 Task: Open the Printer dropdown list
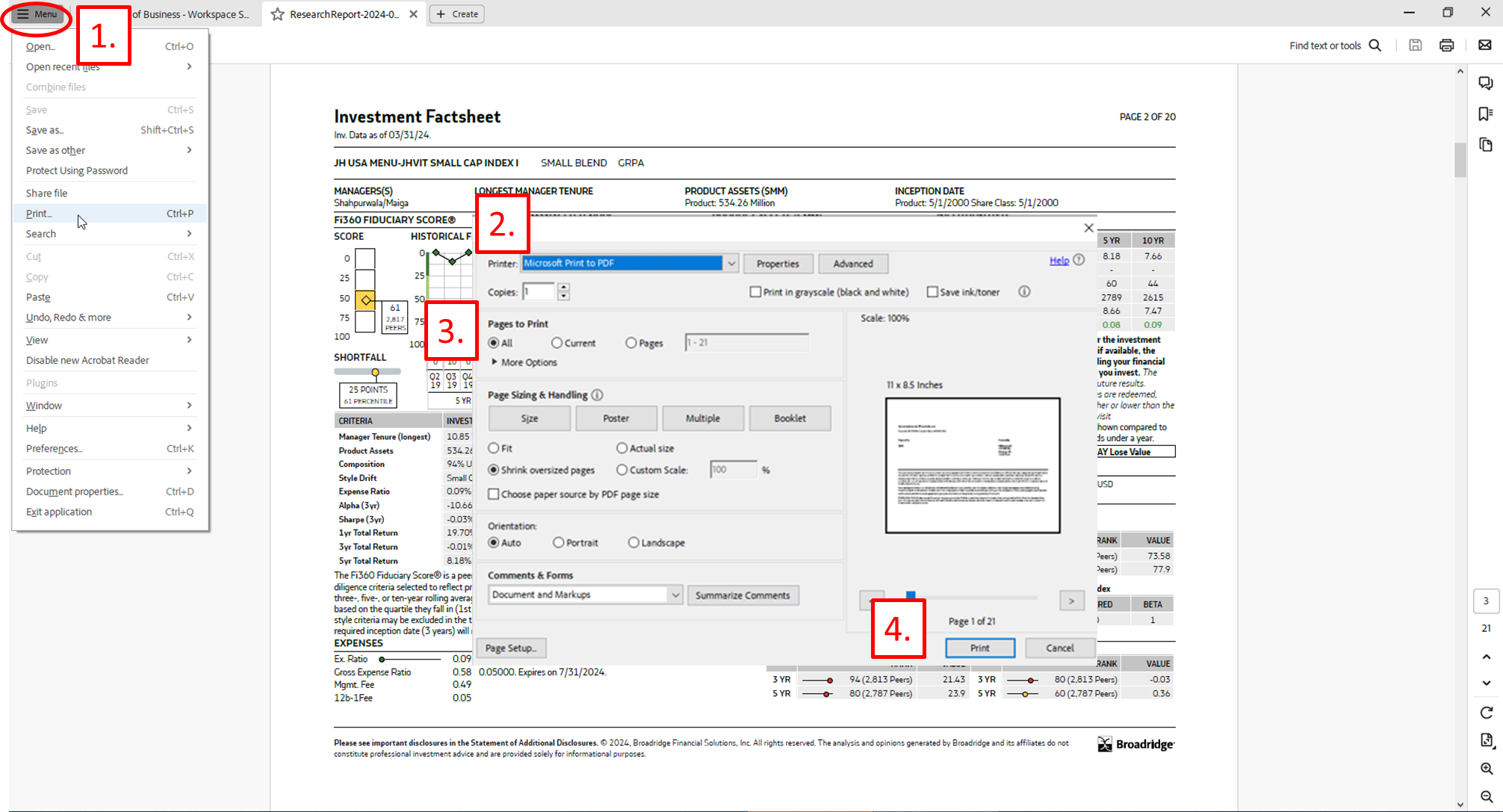pyautogui.click(x=731, y=263)
